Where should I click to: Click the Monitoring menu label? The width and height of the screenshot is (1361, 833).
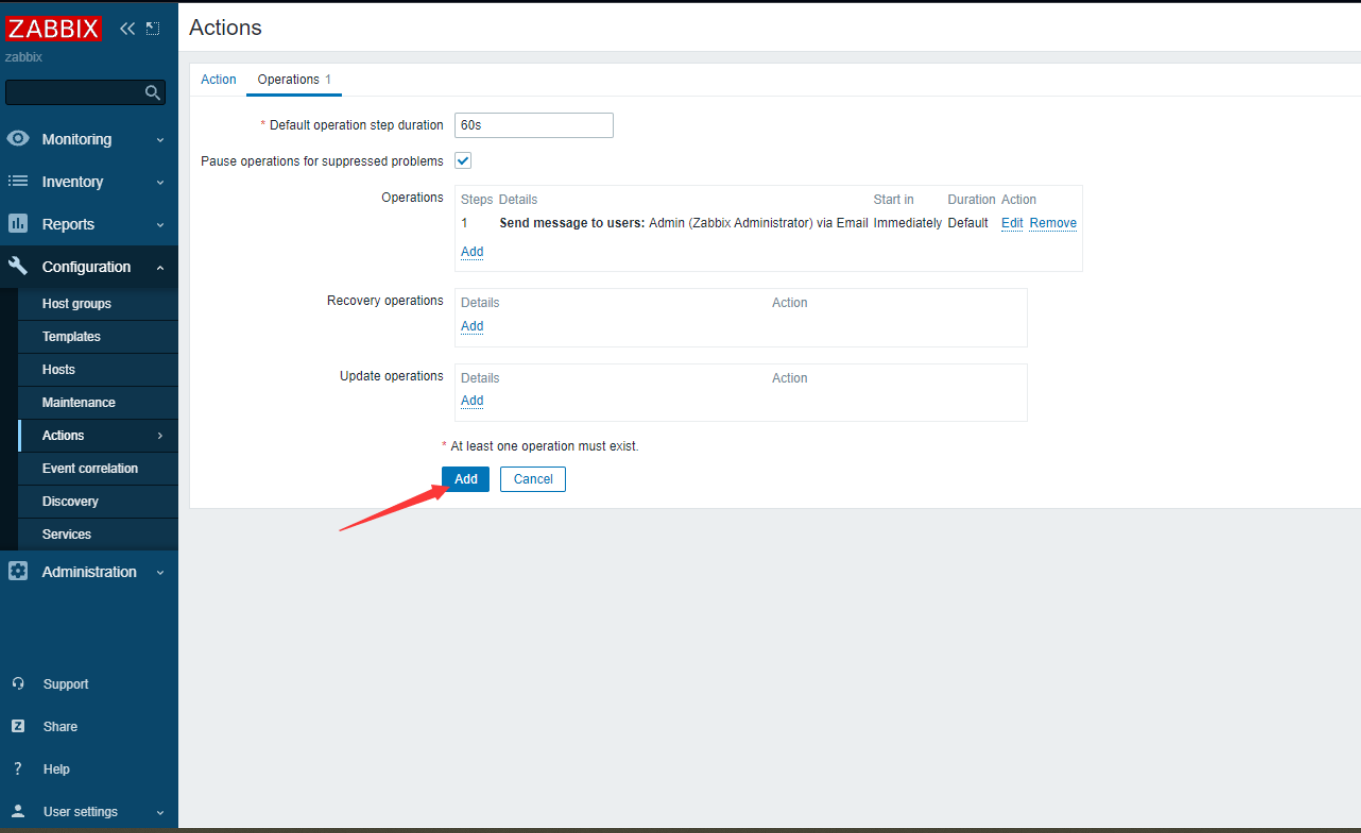click(76, 139)
